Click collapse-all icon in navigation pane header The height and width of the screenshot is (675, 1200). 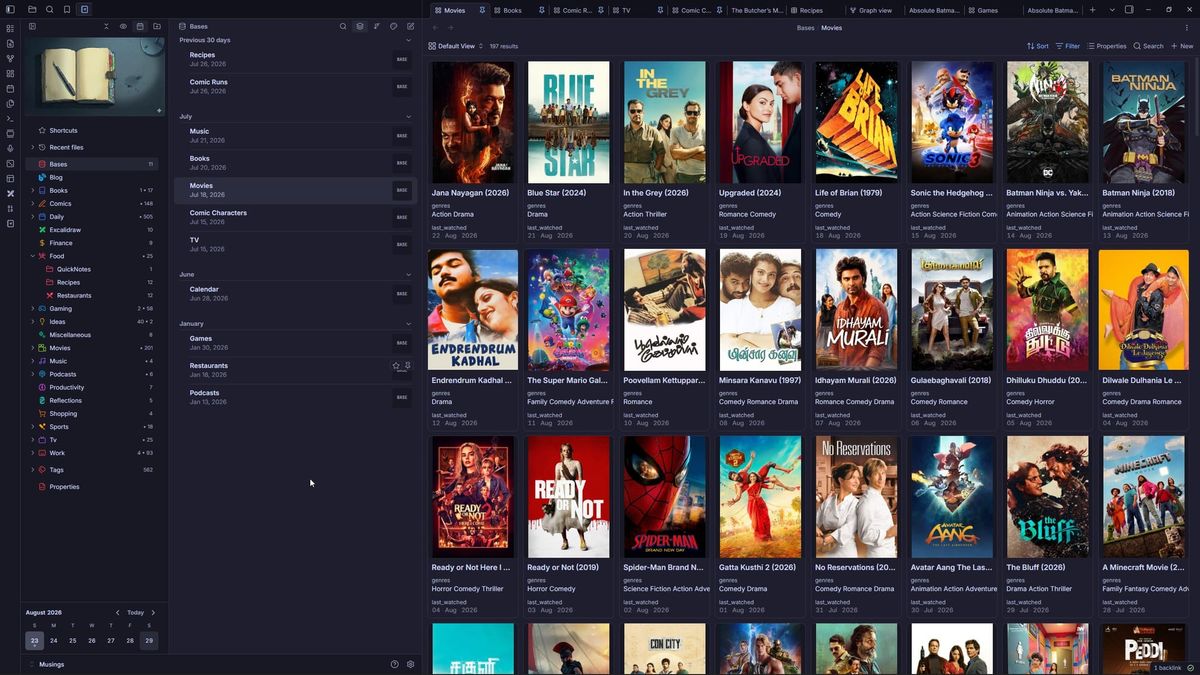coord(106,26)
